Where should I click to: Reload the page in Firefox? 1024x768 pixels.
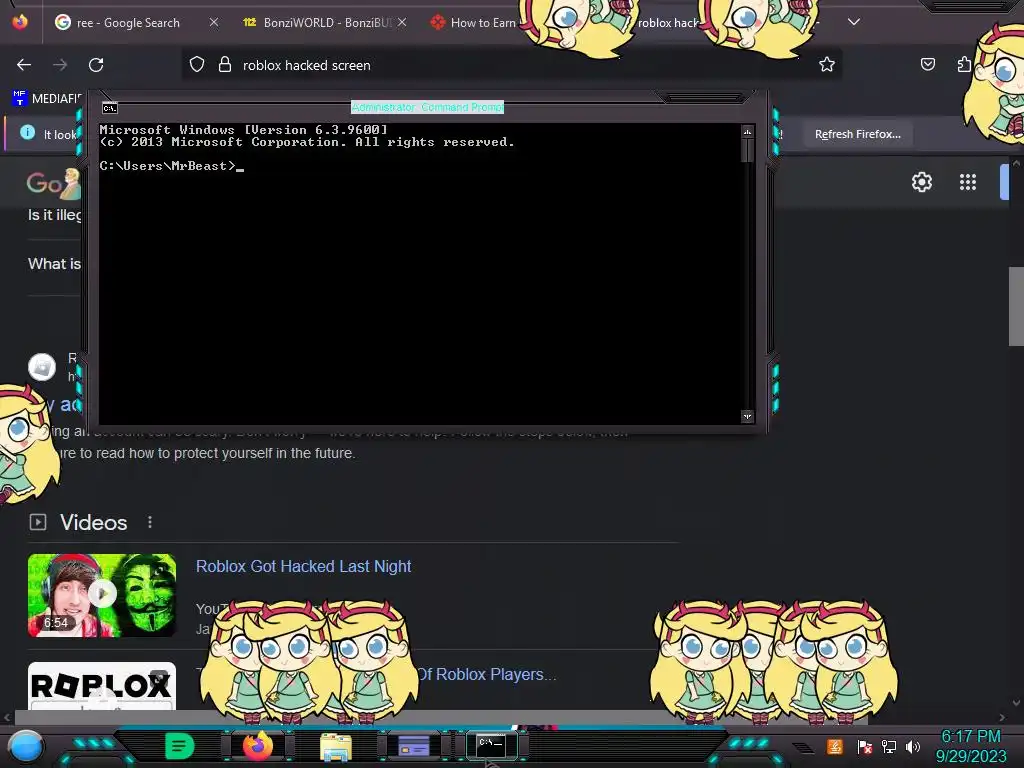pos(96,65)
